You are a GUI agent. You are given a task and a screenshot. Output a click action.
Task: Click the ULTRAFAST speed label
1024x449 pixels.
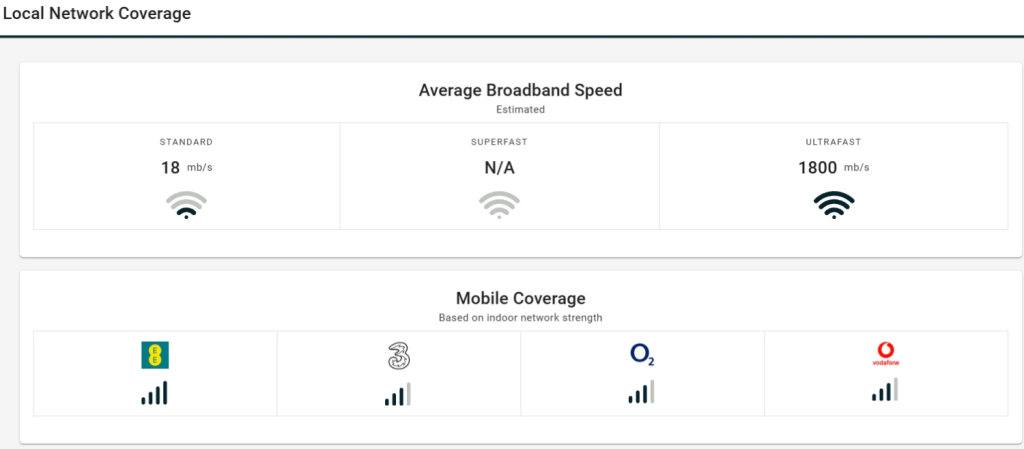click(x=833, y=142)
